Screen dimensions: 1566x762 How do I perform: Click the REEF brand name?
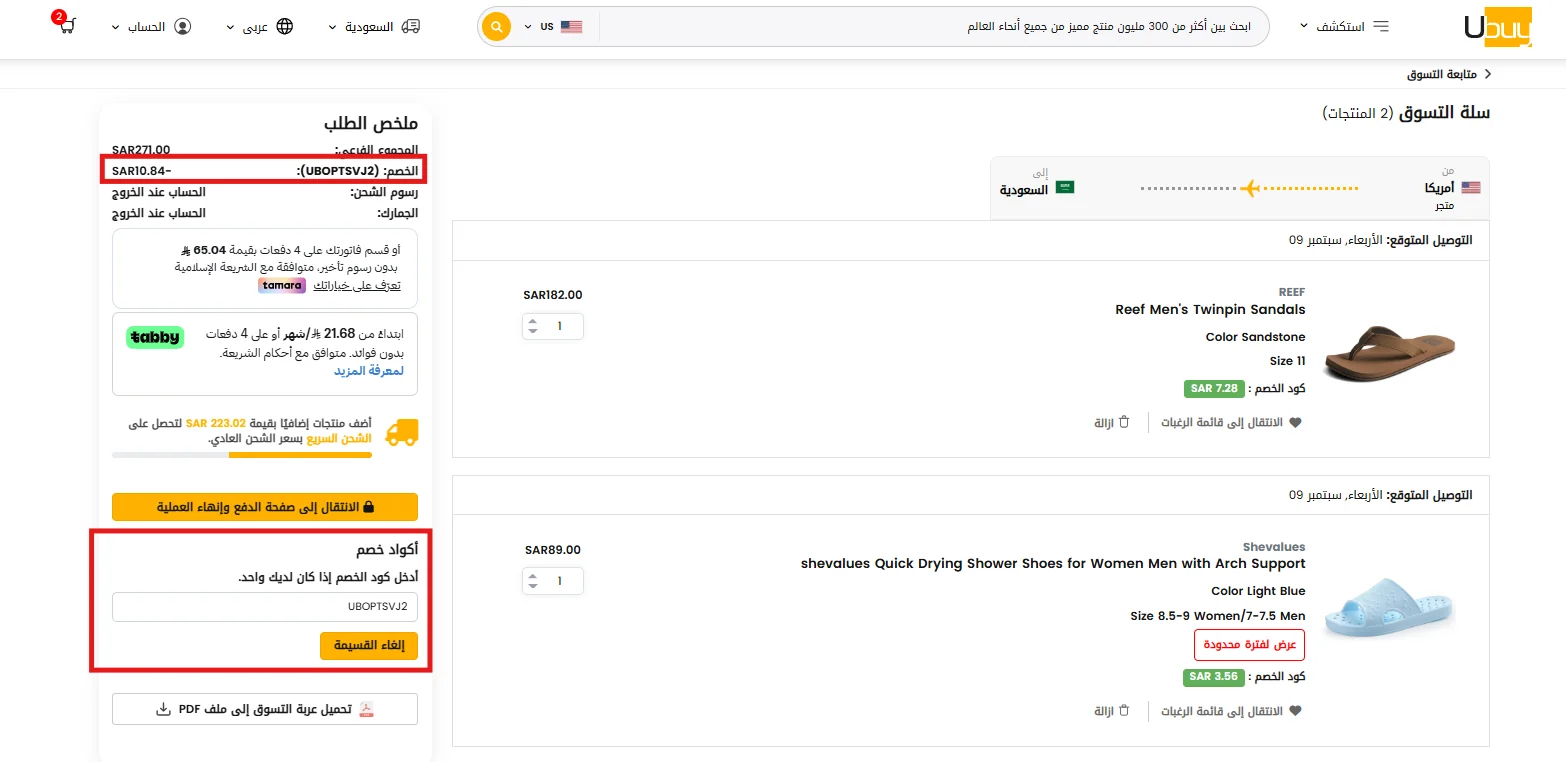click(x=1292, y=292)
